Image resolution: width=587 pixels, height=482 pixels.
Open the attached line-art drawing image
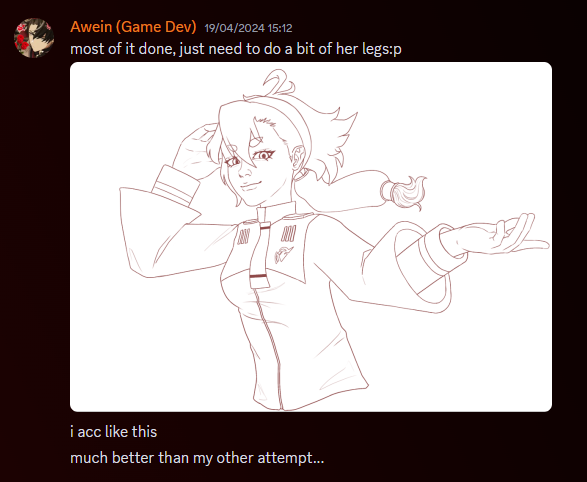click(x=311, y=237)
